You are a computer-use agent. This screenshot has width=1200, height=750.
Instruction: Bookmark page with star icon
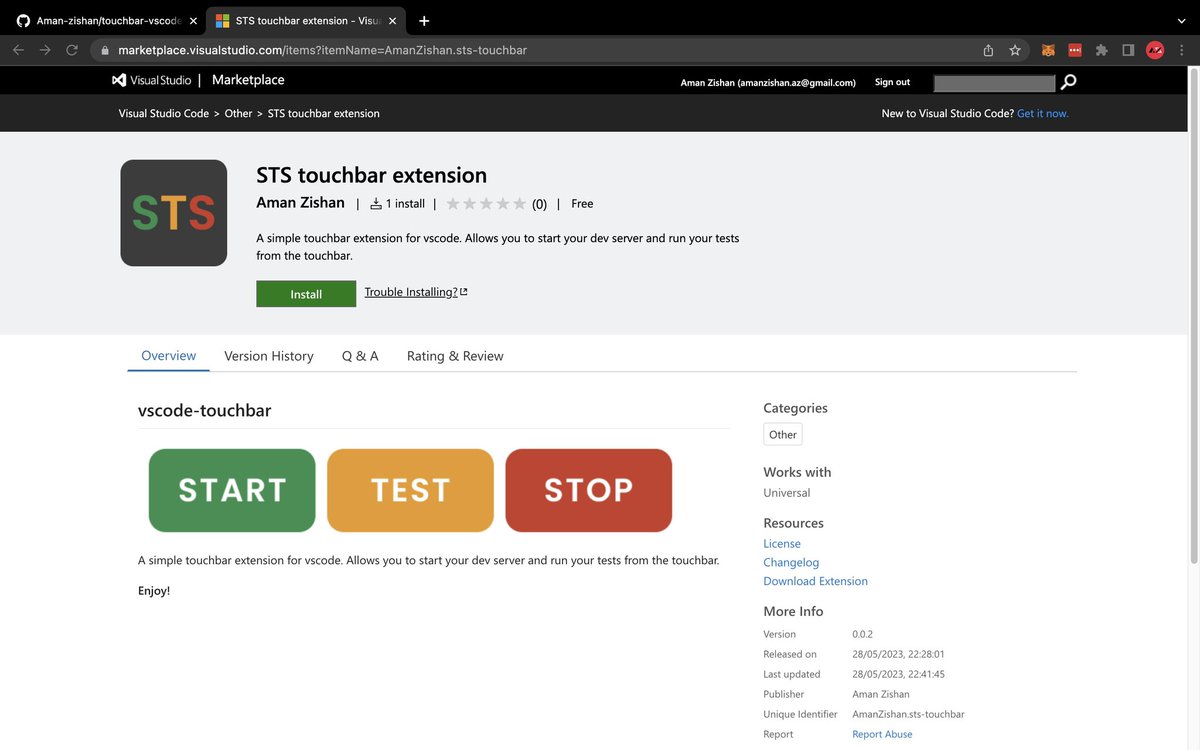click(1015, 50)
